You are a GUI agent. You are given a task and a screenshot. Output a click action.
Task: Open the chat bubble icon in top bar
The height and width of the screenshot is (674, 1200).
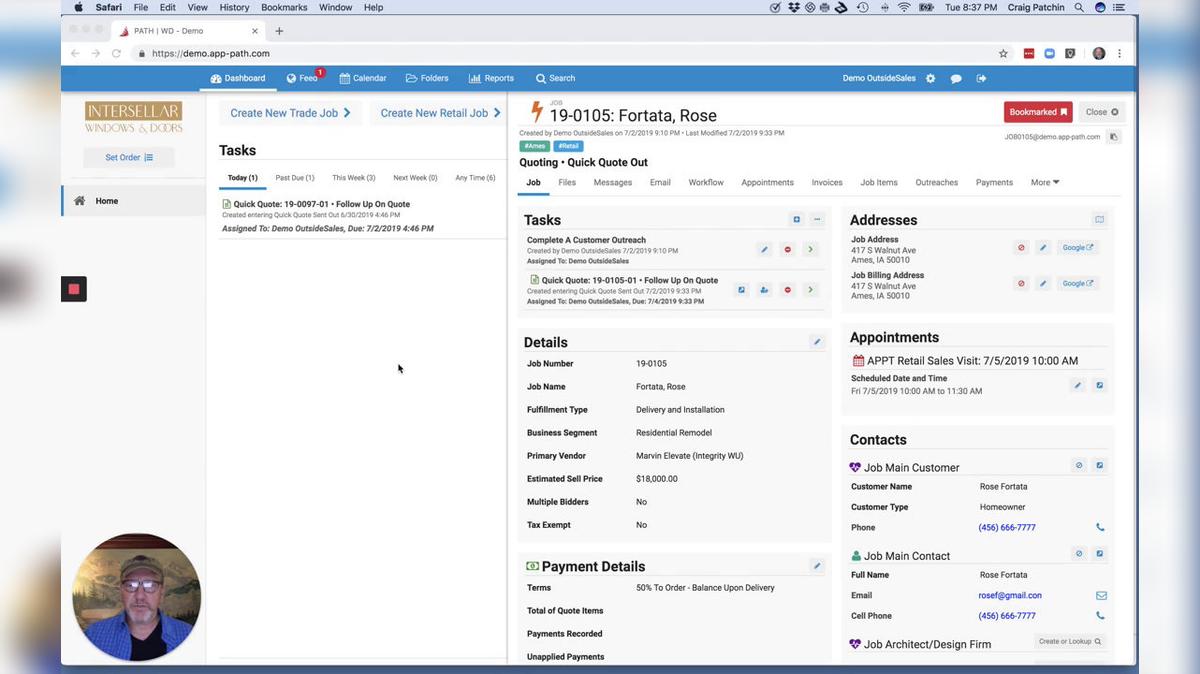tap(956, 78)
